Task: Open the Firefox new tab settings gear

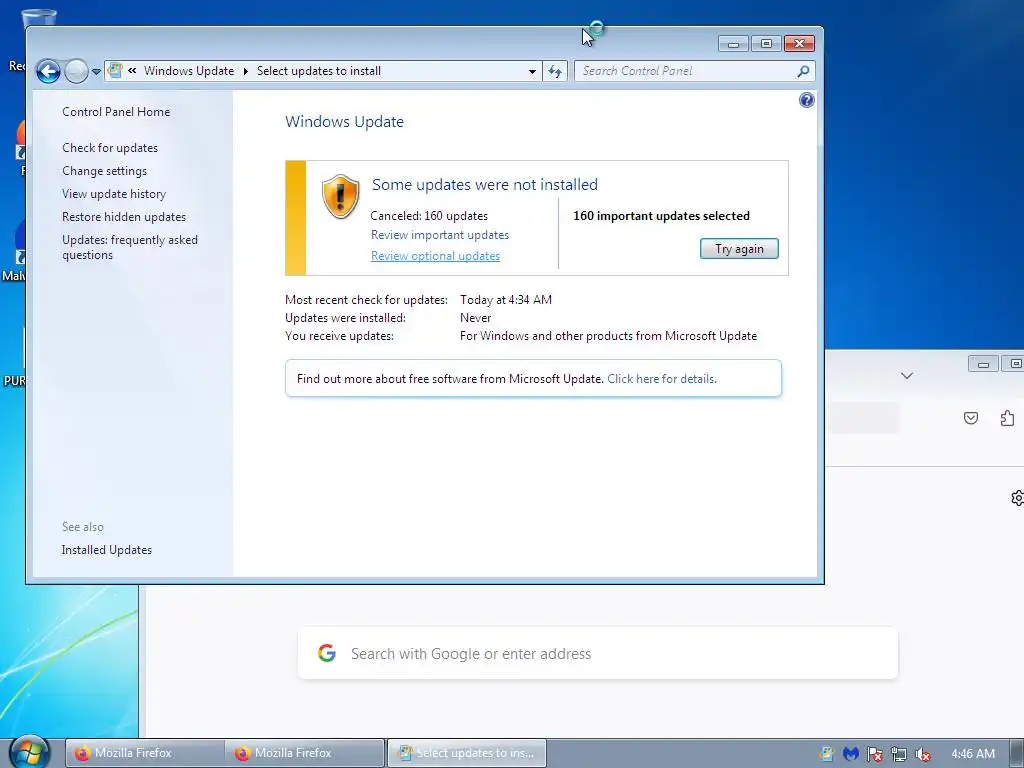Action: click(x=1017, y=498)
